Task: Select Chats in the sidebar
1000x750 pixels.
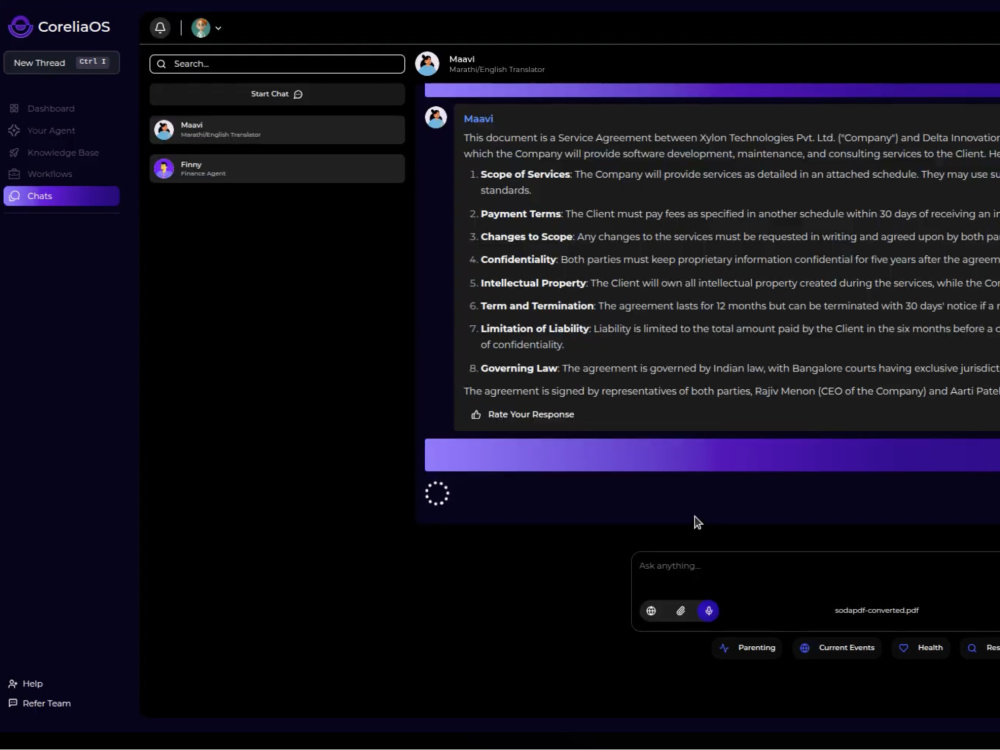Action: point(61,196)
